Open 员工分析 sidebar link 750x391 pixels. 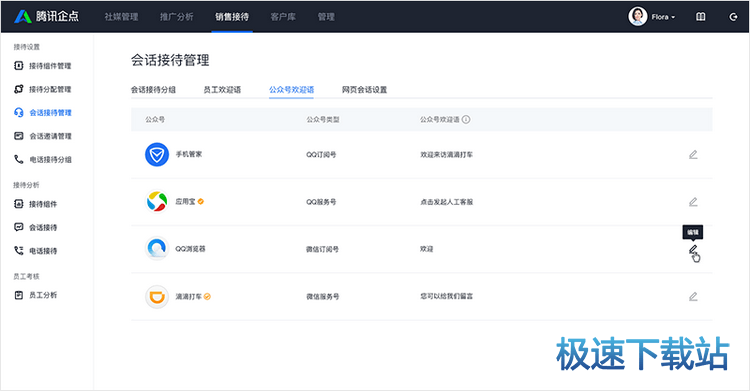click(43, 295)
